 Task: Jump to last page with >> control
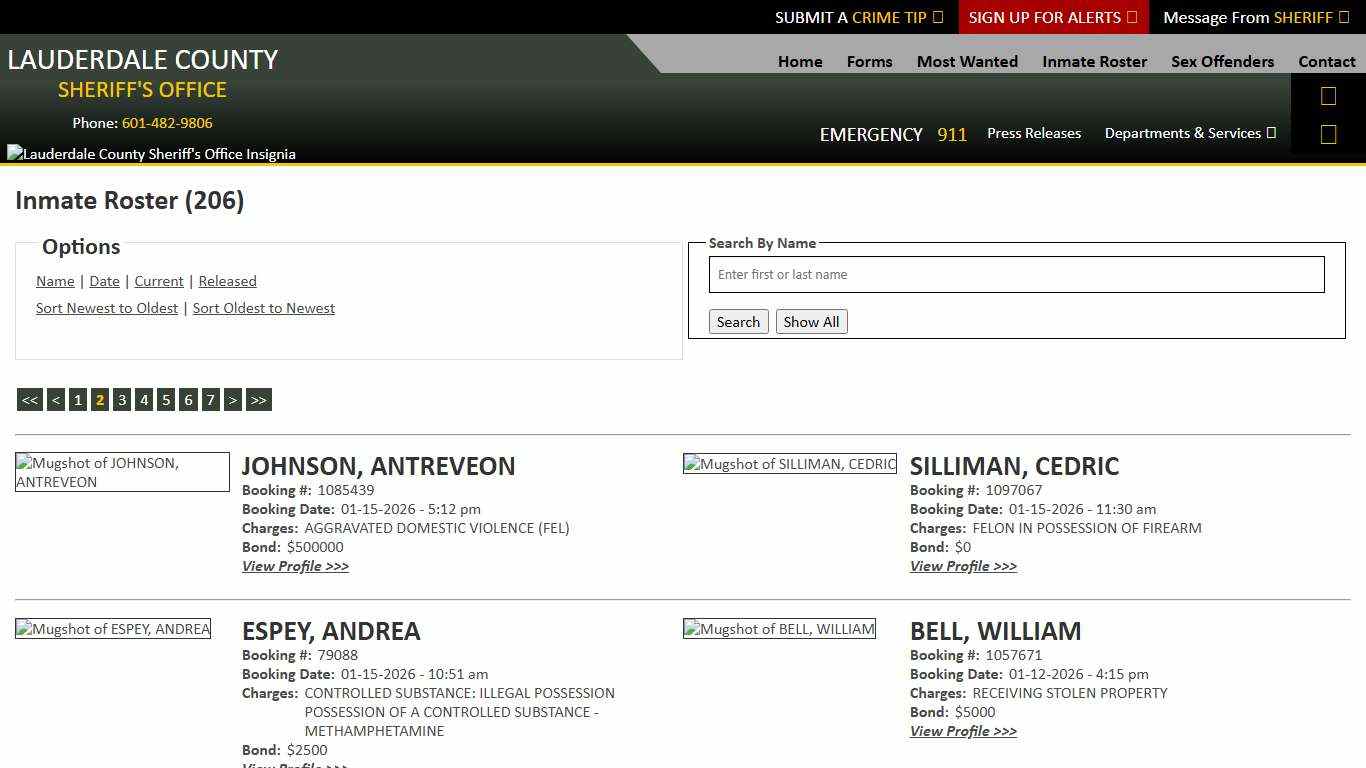(258, 399)
